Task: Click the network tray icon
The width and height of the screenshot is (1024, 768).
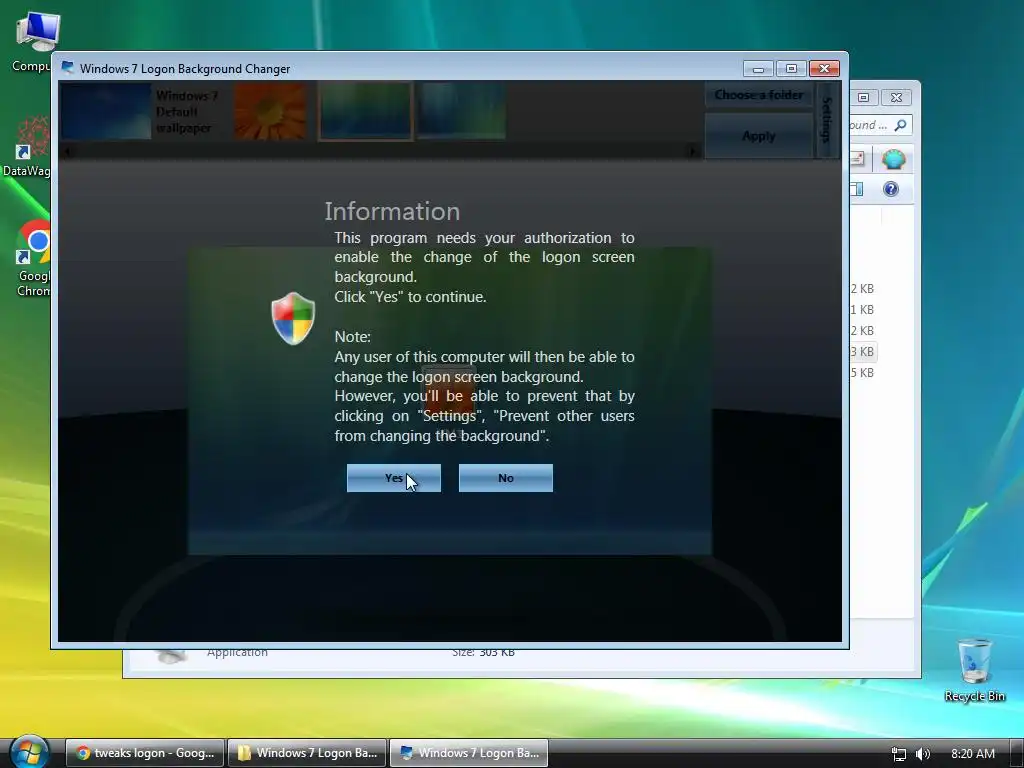Action: tap(899, 754)
